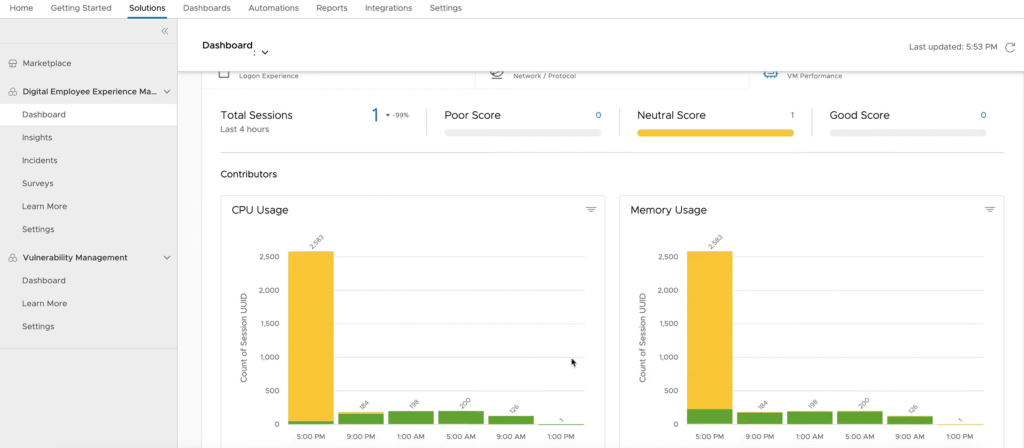Click the yellow Neutral Score progress bar

tap(715, 133)
